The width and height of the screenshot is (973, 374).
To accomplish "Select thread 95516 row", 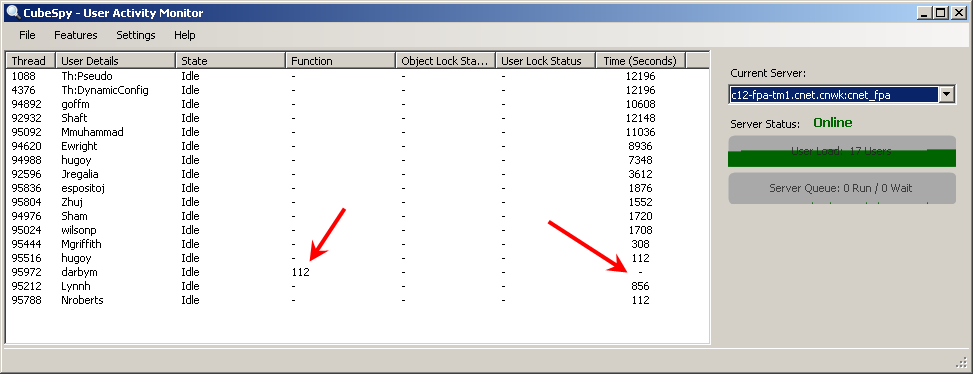I will [357, 258].
